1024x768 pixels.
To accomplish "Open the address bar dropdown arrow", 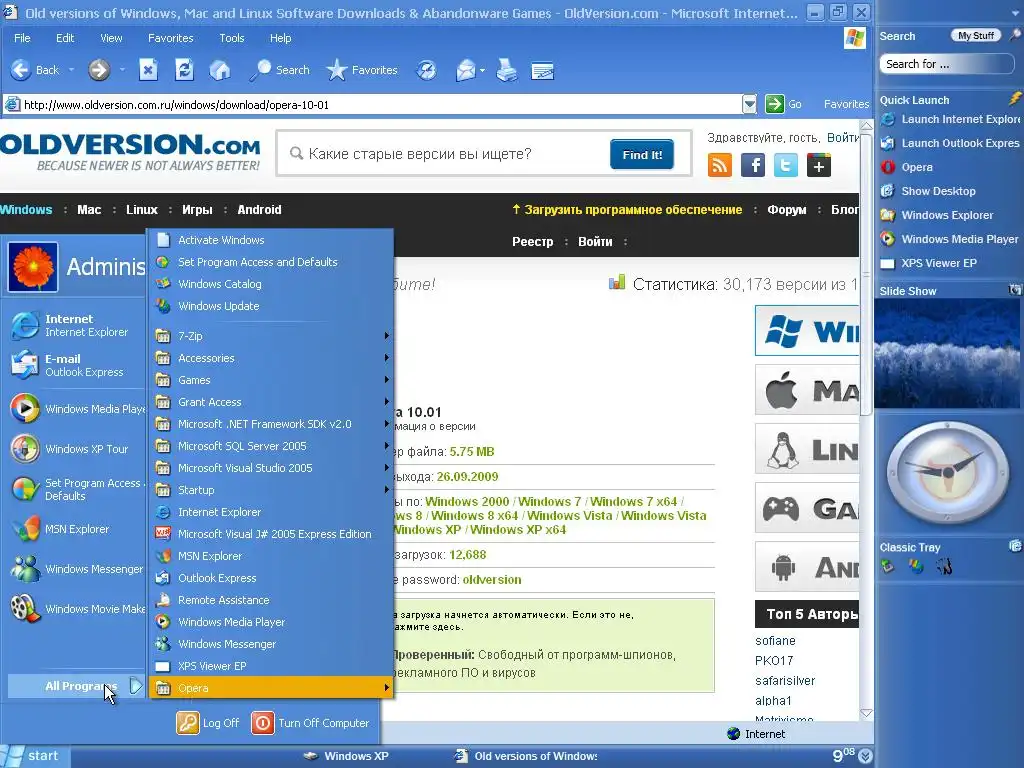I will 749,104.
